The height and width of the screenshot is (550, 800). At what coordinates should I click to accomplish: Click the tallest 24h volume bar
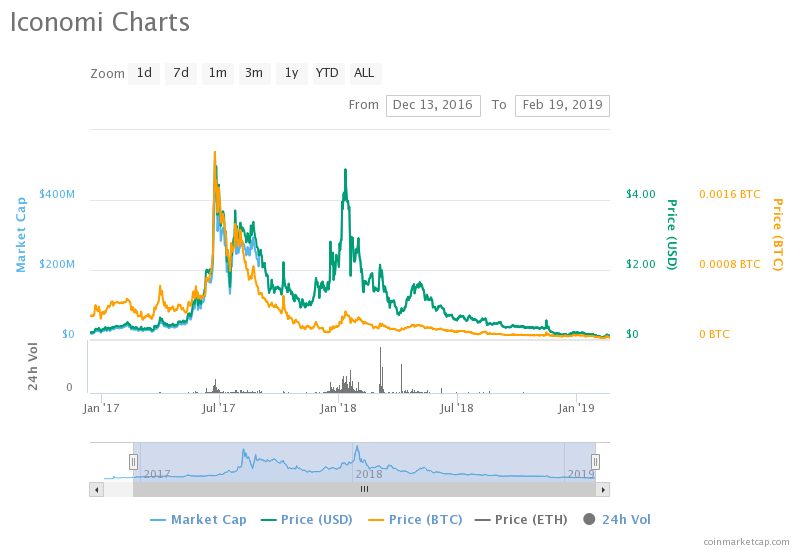[381, 370]
